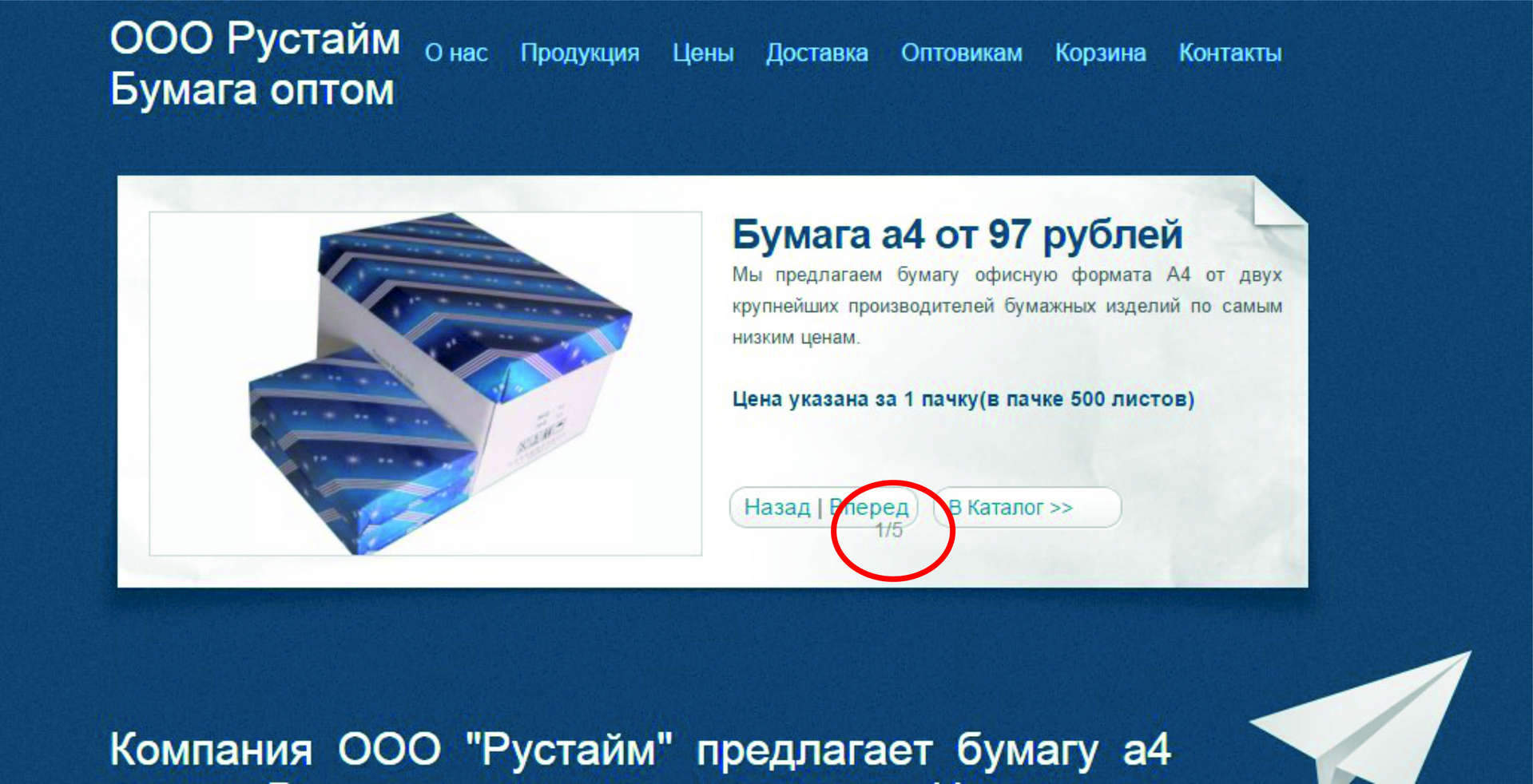
Task: View the Корзина cart page
Action: point(1101,53)
